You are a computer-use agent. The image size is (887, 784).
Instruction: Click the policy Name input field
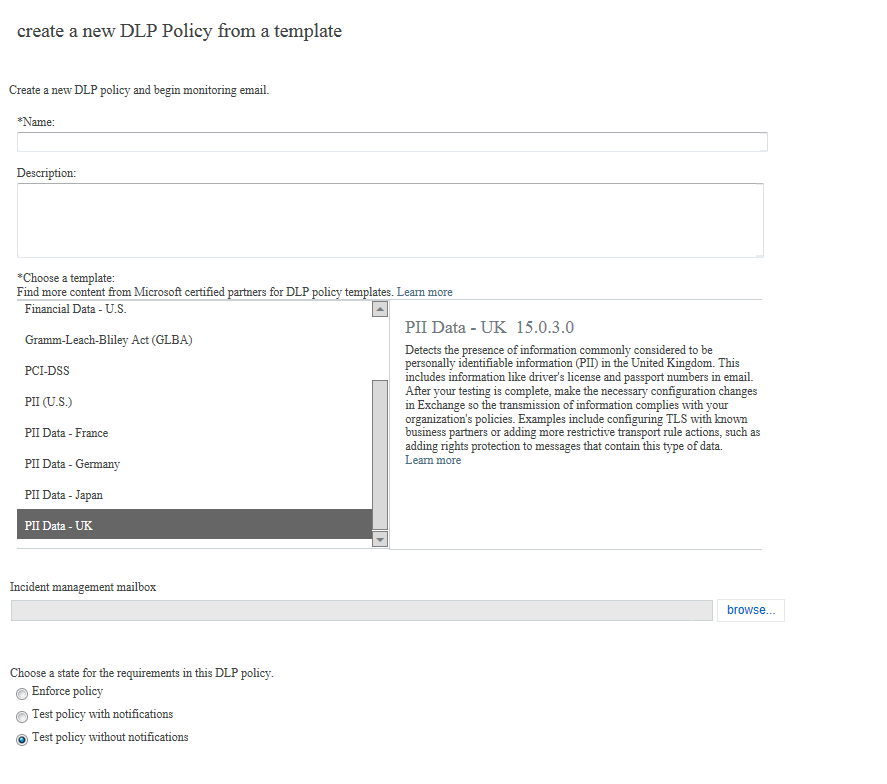click(x=392, y=142)
